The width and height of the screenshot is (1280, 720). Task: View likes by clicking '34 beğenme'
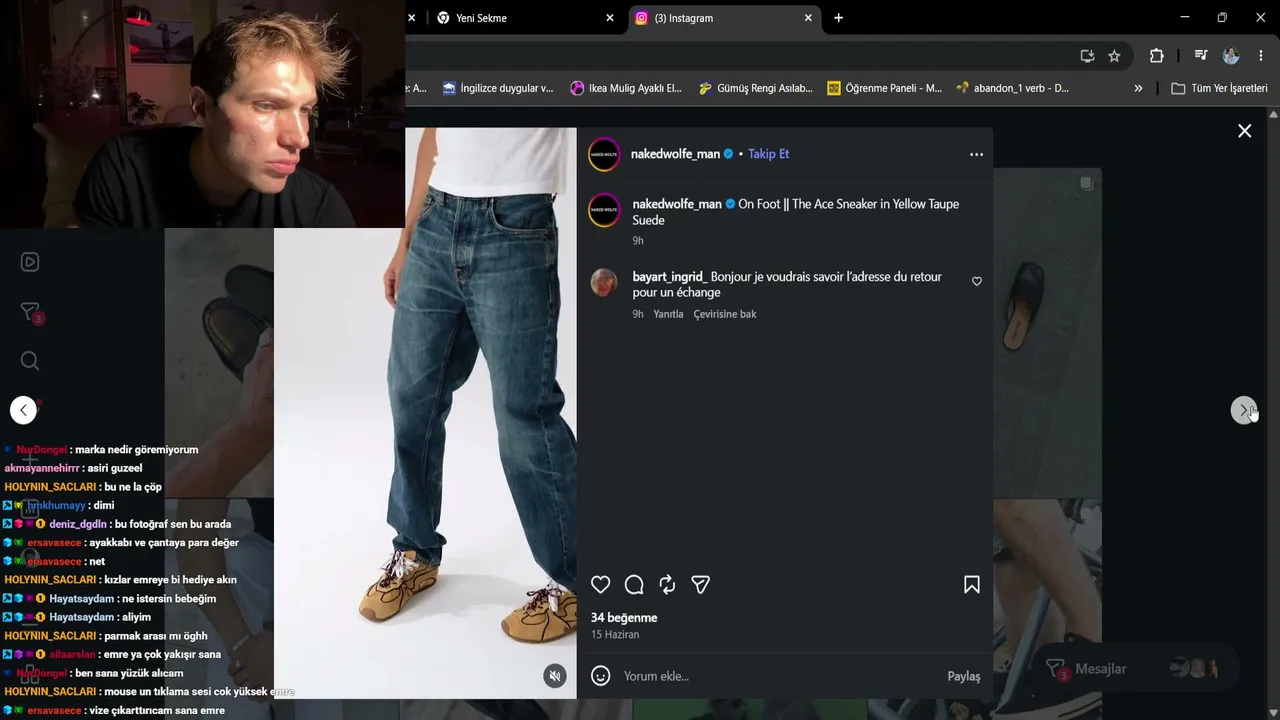[624, 618]
